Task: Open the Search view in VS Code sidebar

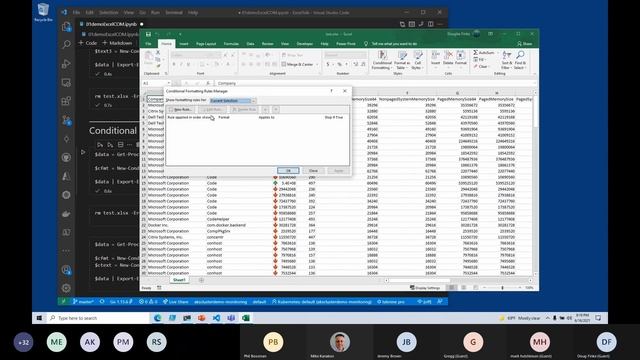Action: point(66,44)
